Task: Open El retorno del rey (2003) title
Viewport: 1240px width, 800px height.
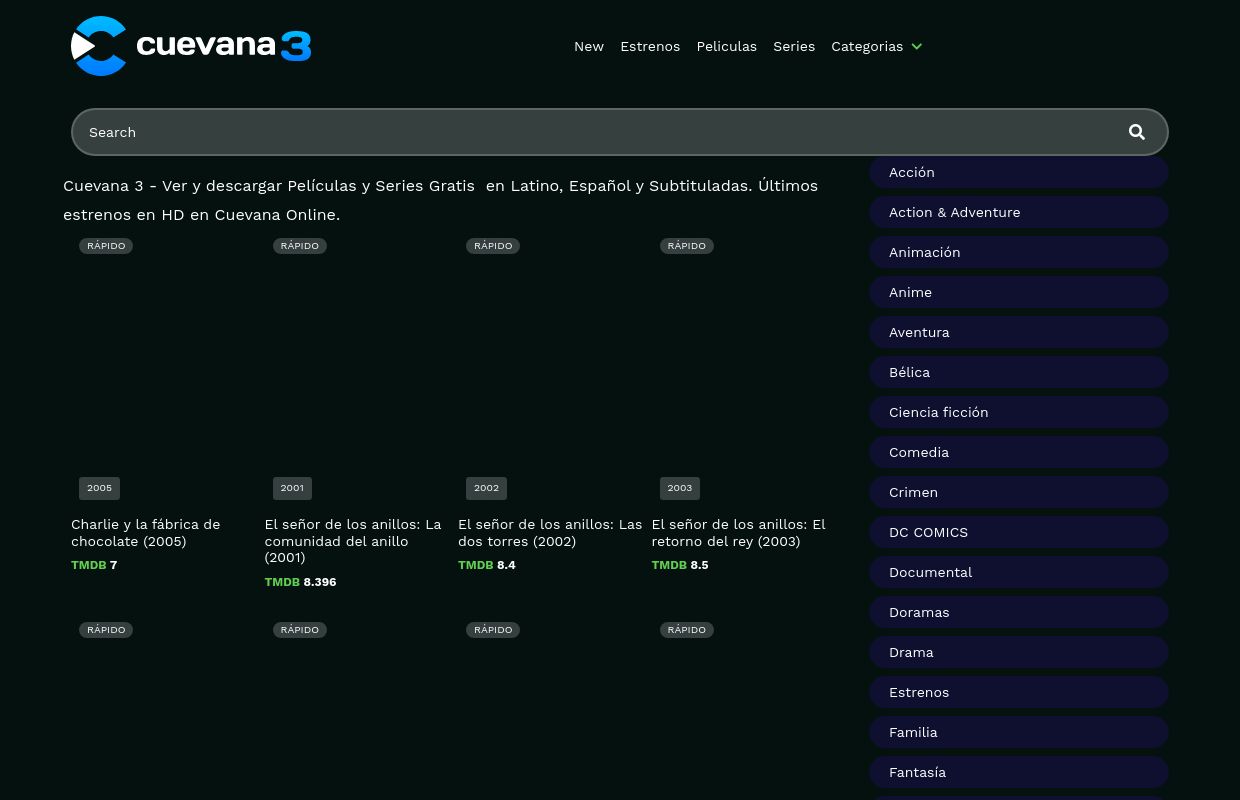Action: [x=739, y=533]
